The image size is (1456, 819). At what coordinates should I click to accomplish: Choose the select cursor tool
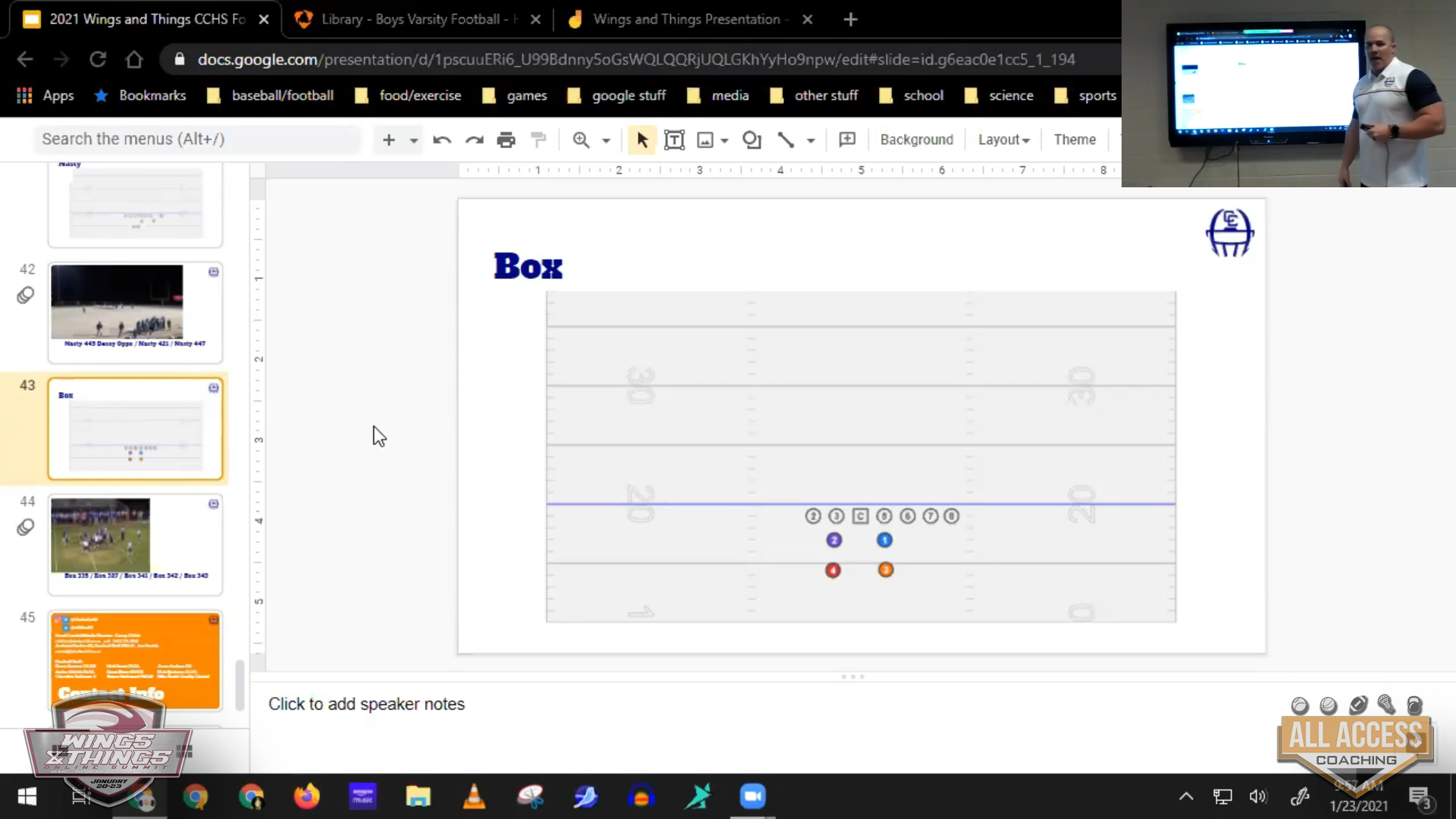point(642,140)
